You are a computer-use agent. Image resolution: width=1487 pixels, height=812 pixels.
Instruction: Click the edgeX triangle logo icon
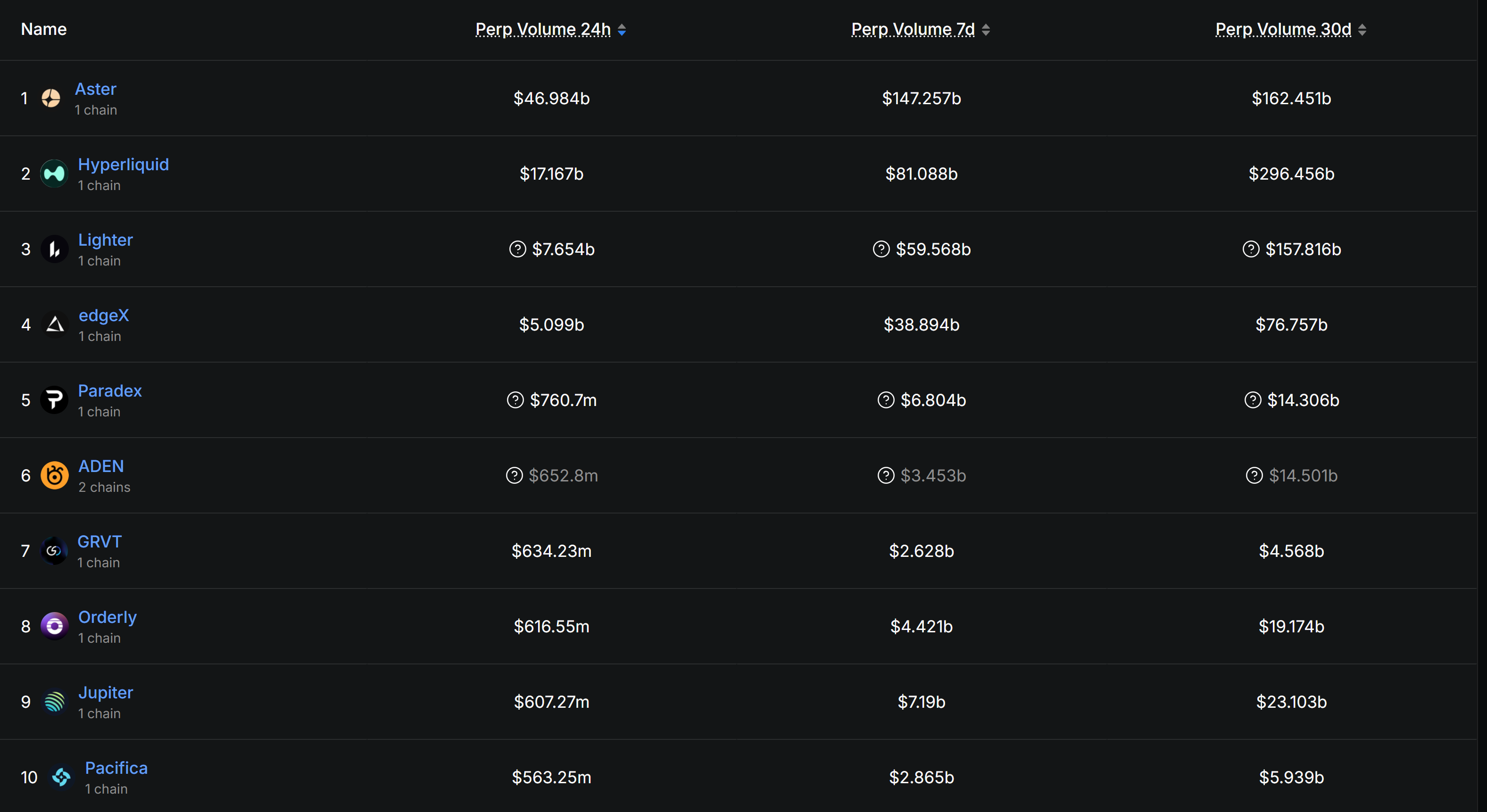pyautogui.click(x=55, y=324)
